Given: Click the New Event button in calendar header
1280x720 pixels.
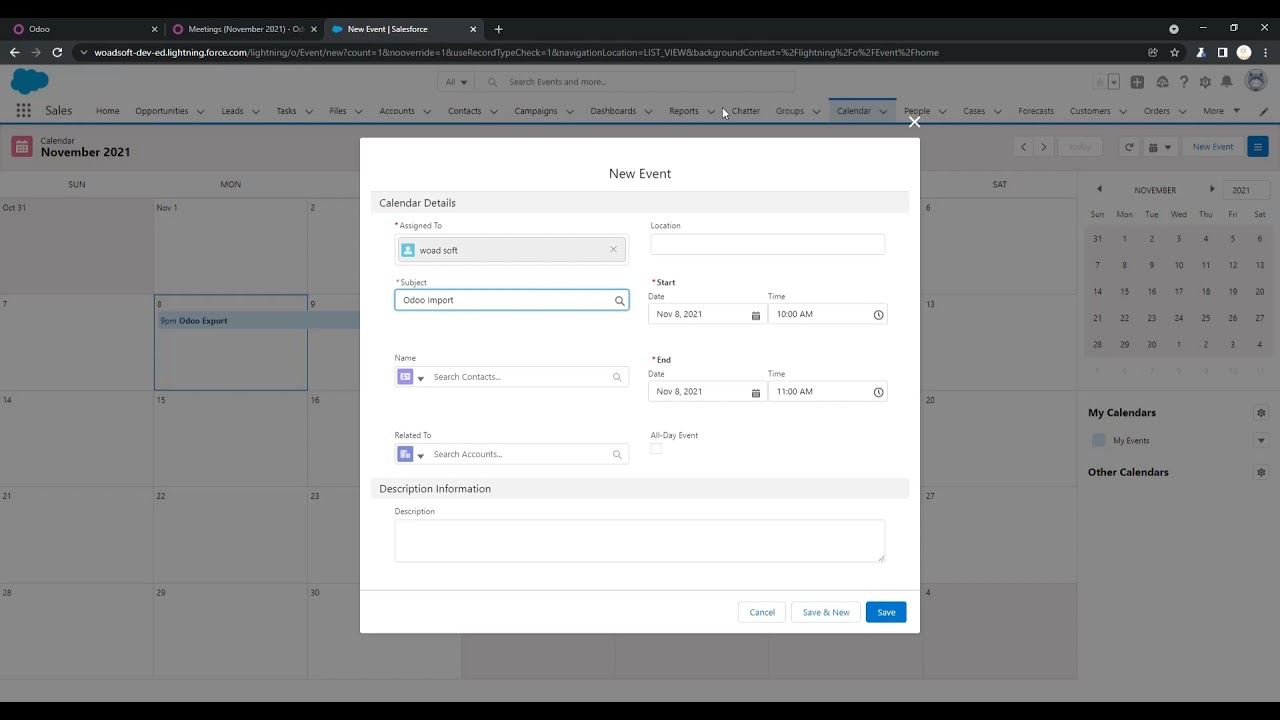Looking at the screenshot, I should tap(1212, 147).
